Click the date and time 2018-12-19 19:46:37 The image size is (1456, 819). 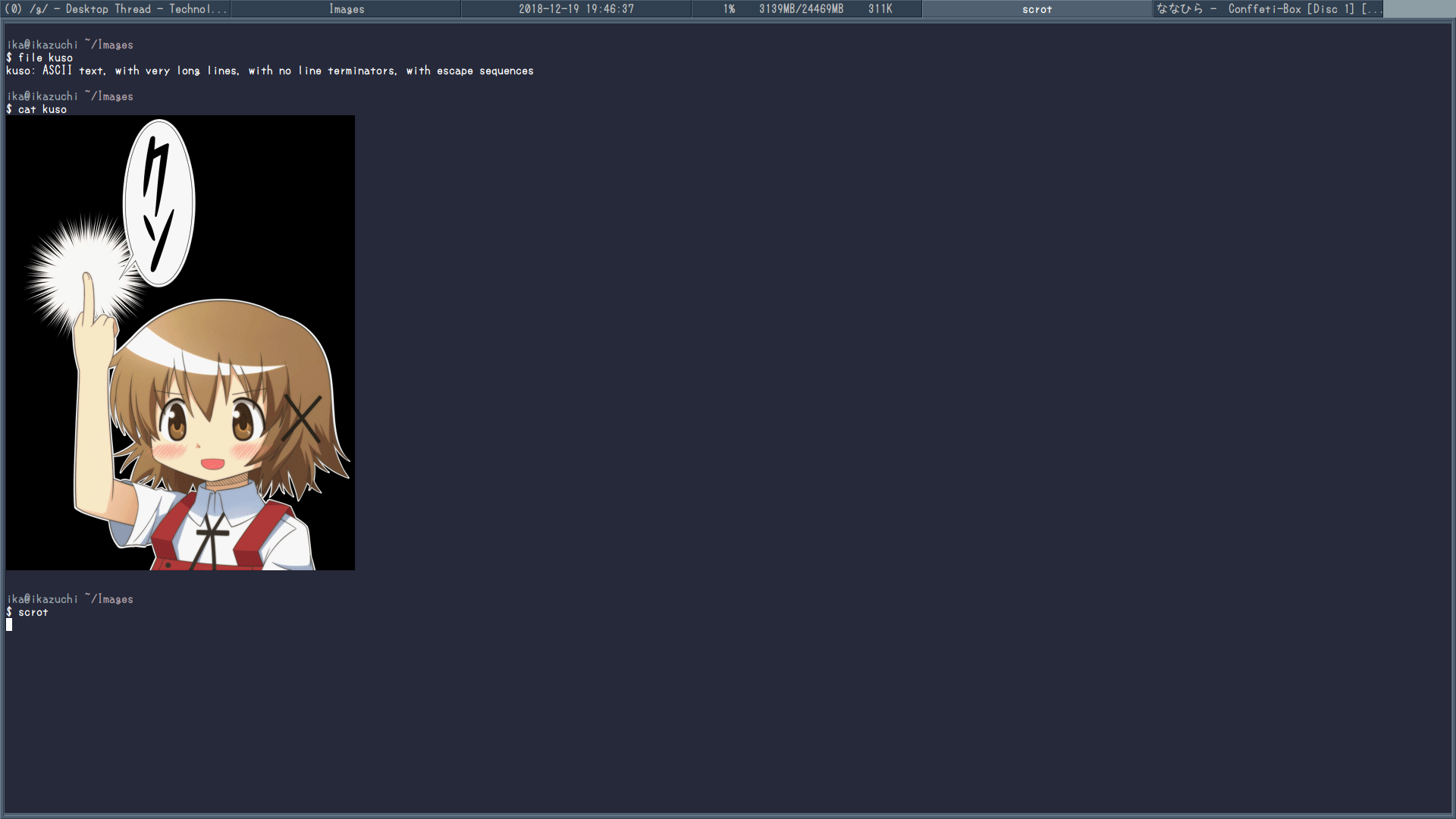[x=576, y=9]
